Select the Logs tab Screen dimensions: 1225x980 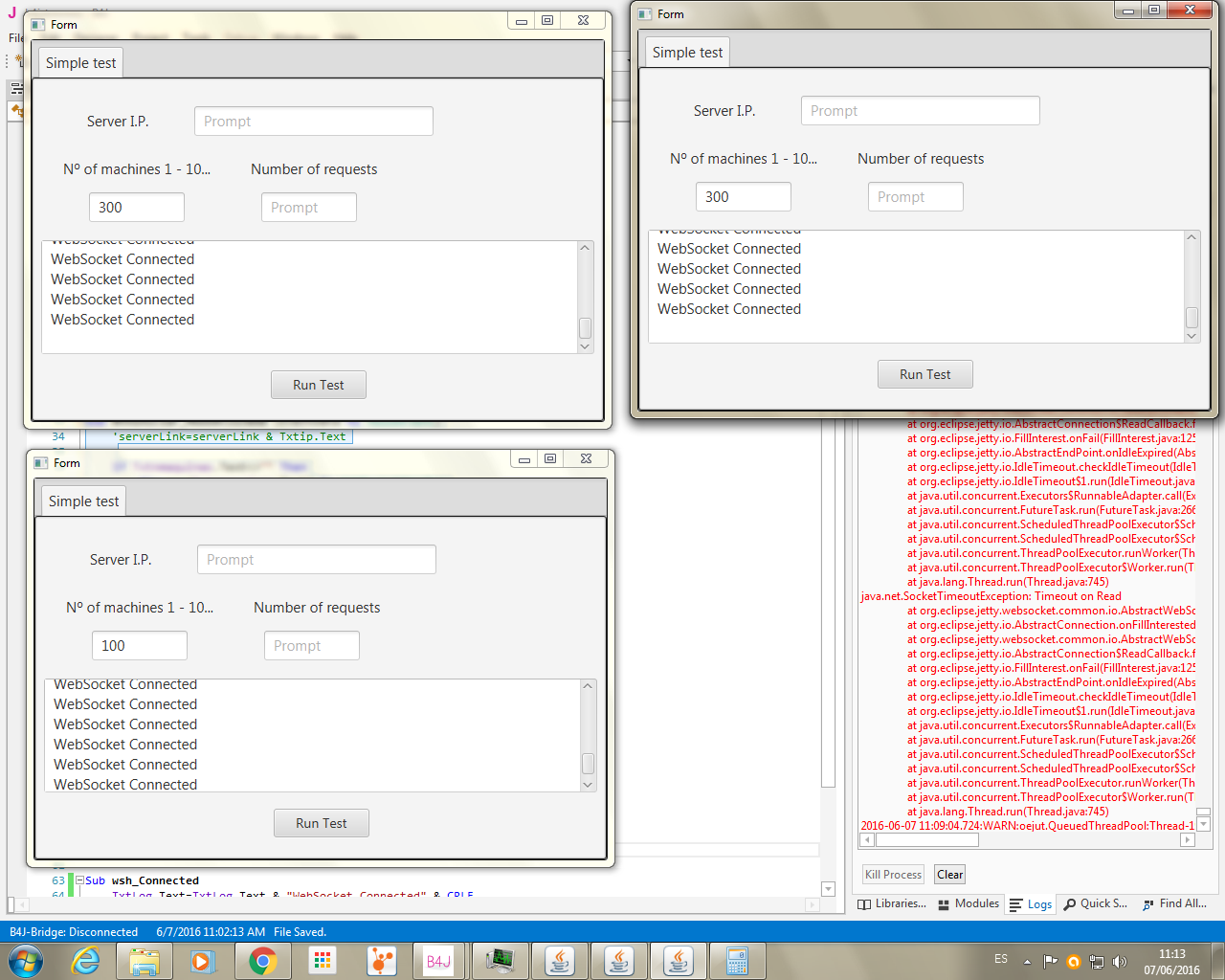pyautogui.click(x=1031, y=904)
